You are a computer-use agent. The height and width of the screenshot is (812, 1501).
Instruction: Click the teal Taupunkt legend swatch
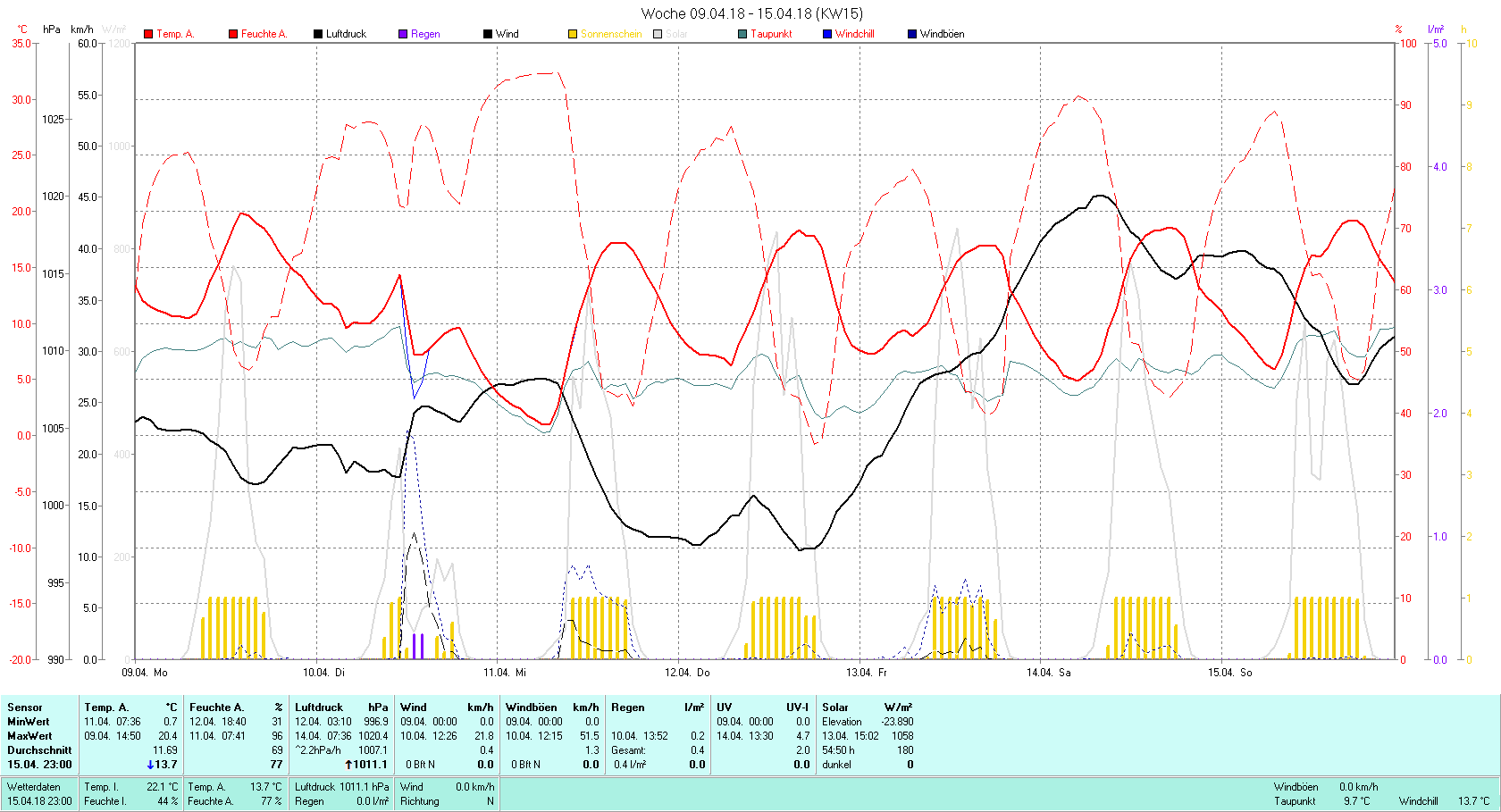742,34
